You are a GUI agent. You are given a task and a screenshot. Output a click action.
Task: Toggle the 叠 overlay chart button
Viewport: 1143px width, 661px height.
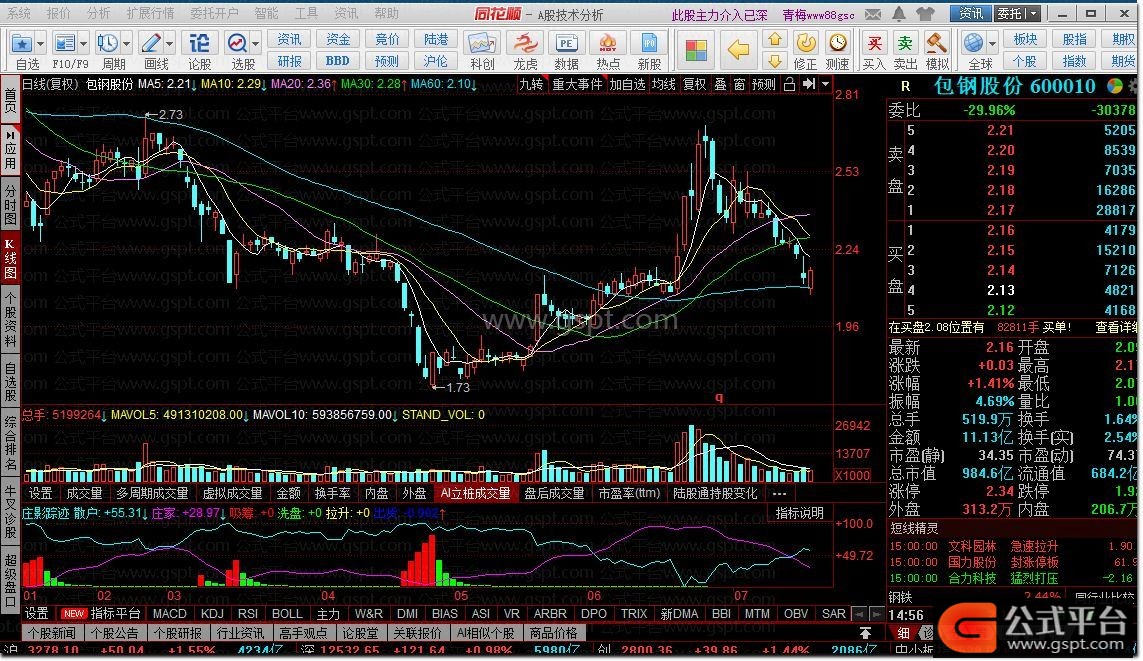point(720,85)
